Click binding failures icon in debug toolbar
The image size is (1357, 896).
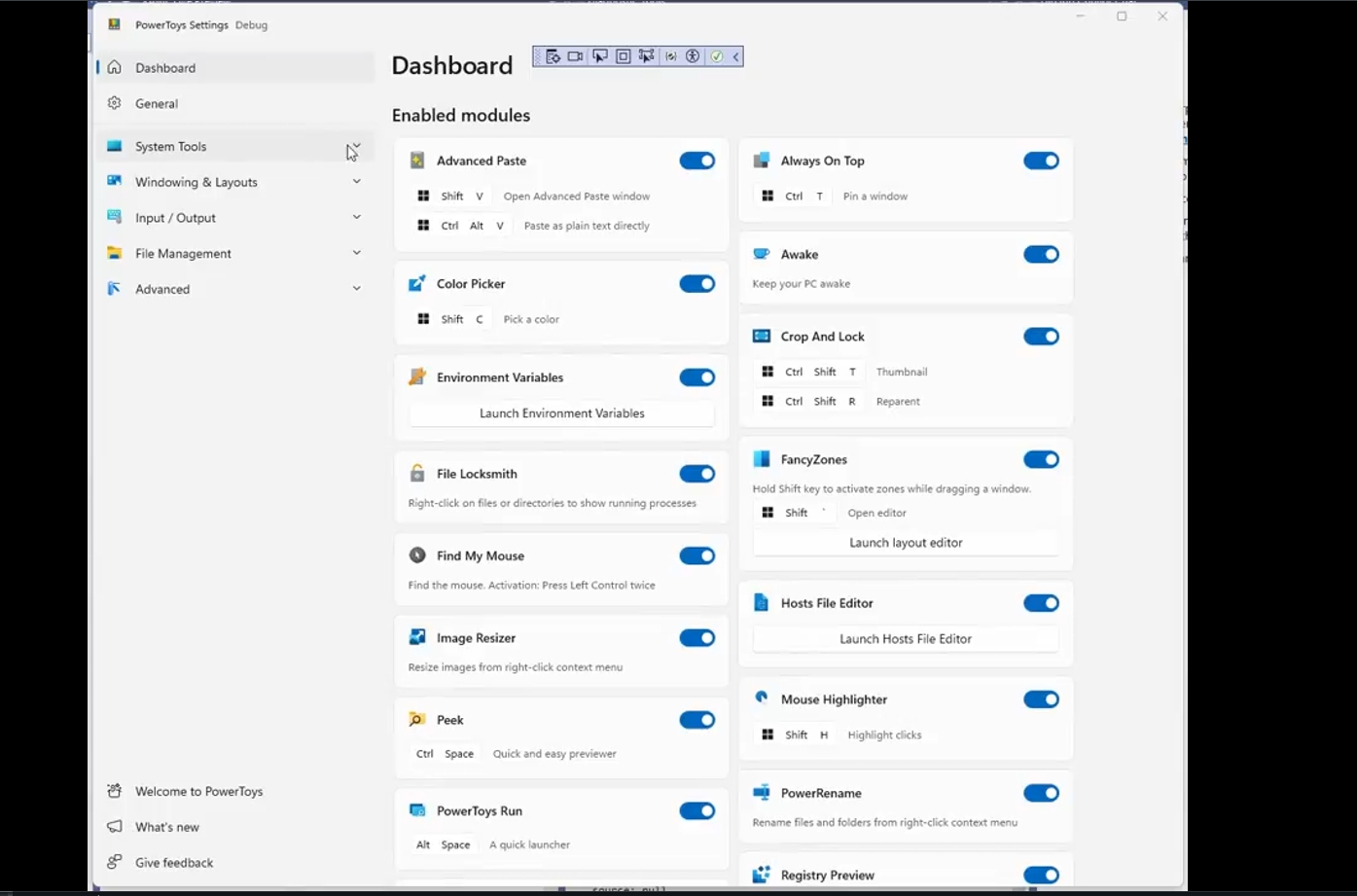click(671, 56)
